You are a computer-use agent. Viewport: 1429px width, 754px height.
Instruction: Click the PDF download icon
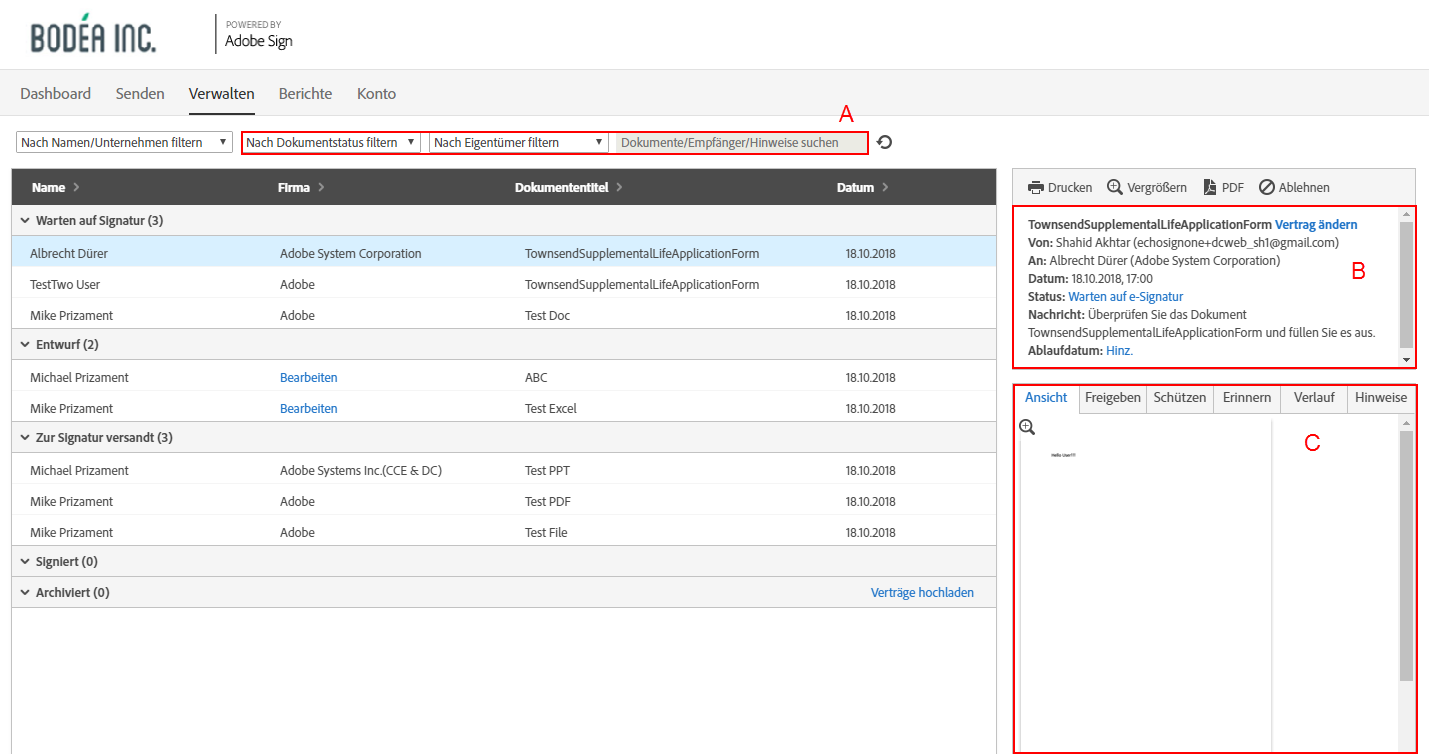[1209, 187]
